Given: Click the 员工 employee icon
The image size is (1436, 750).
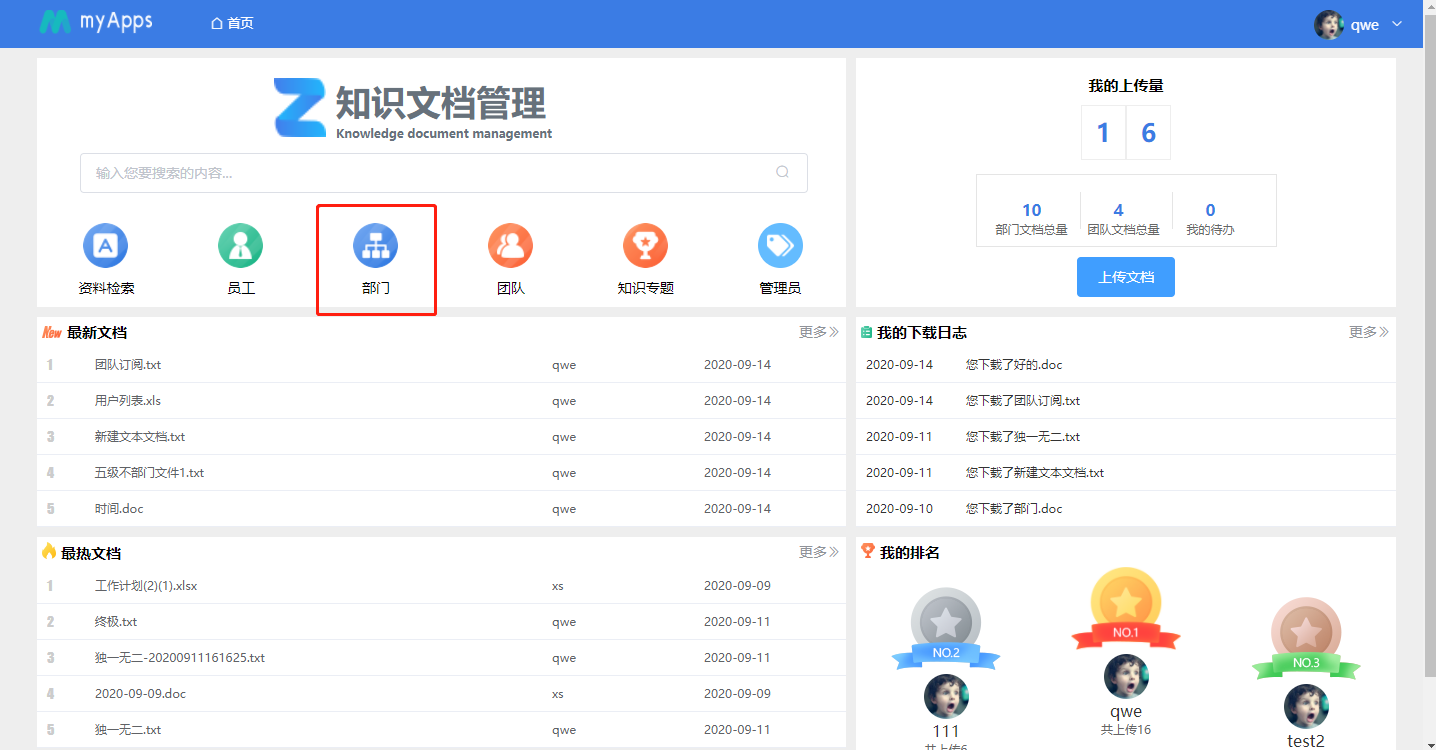Looking at the screenshot, I should click(x=240, y=246).
